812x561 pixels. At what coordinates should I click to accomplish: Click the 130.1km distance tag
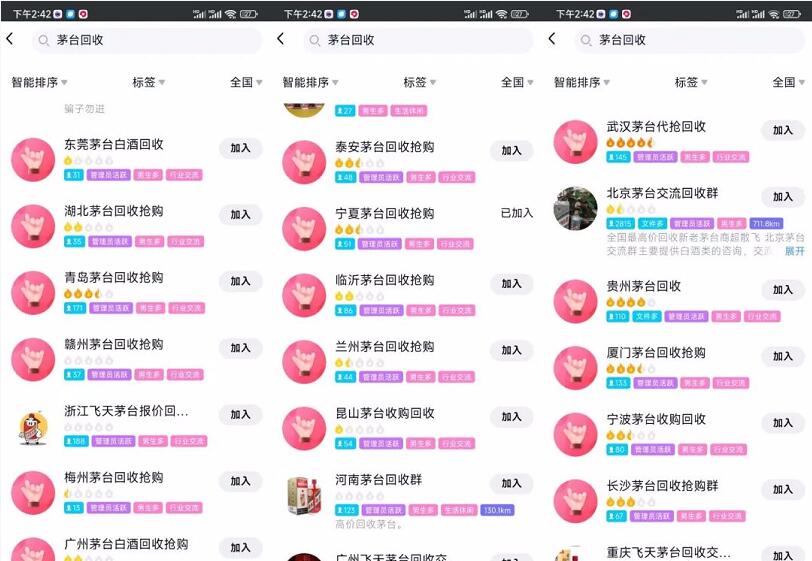[497, 510]
